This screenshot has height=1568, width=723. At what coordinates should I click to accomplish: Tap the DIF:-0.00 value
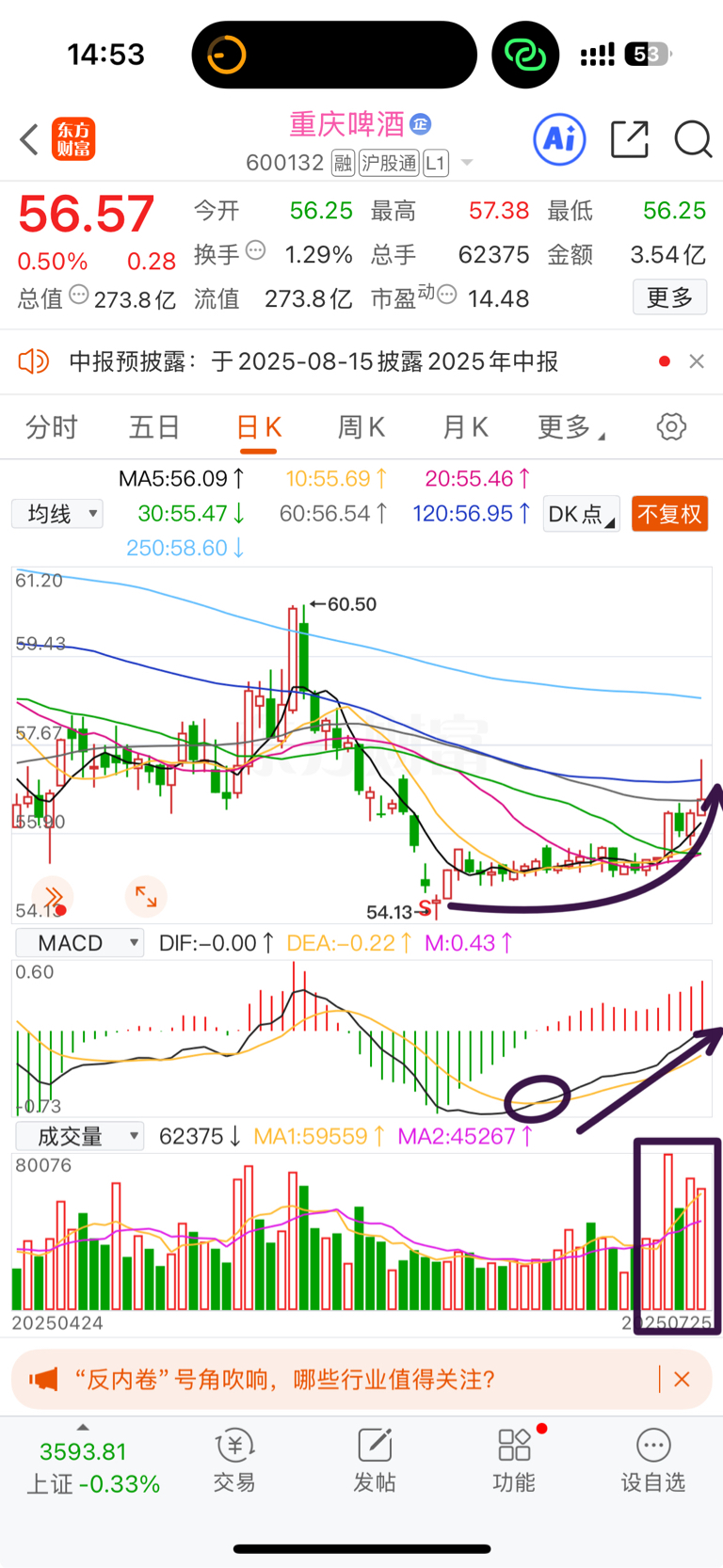click(217, 942)
